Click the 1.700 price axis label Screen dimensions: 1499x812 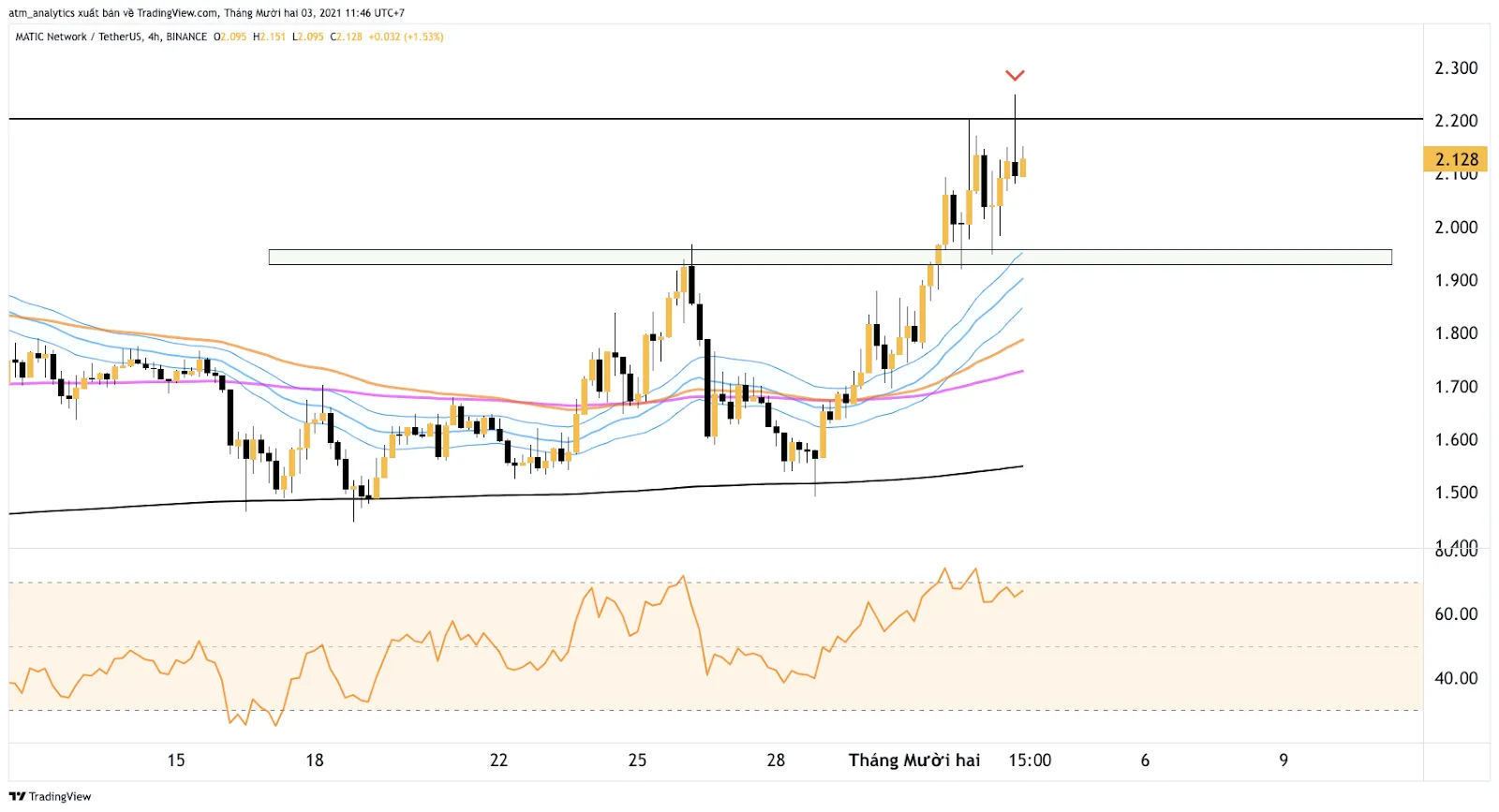(x=1456, y=387)
